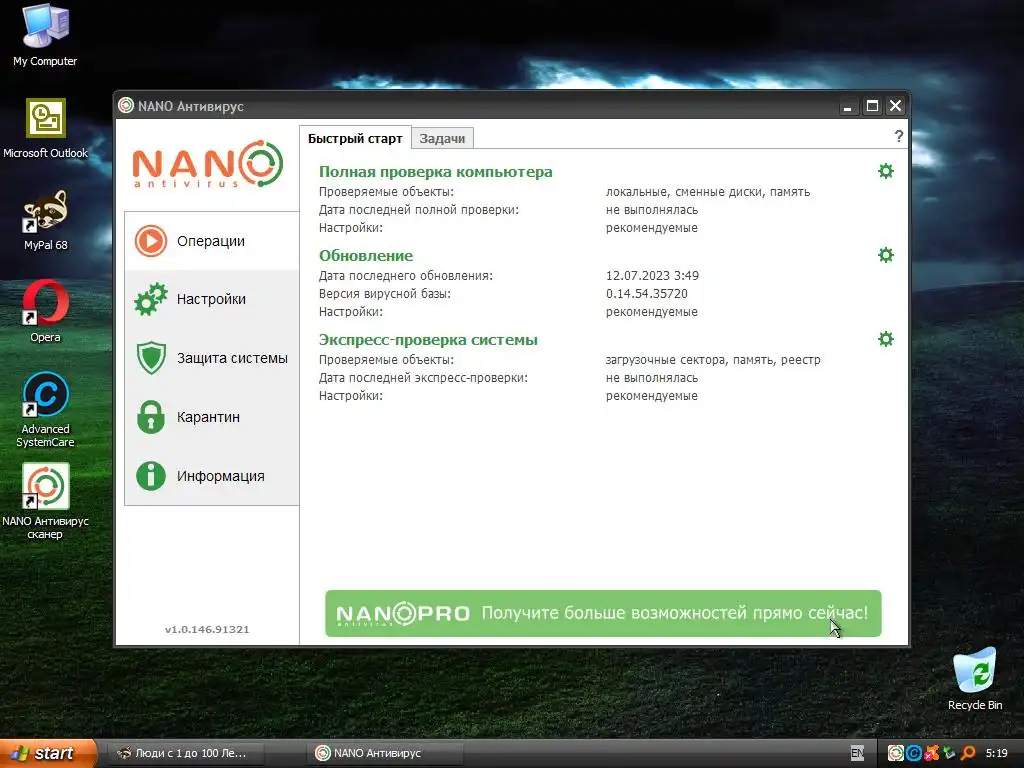Open the Карантин padlock icon
The height and width of the screenshot is (768, 1024).
(x=151, y=417)
